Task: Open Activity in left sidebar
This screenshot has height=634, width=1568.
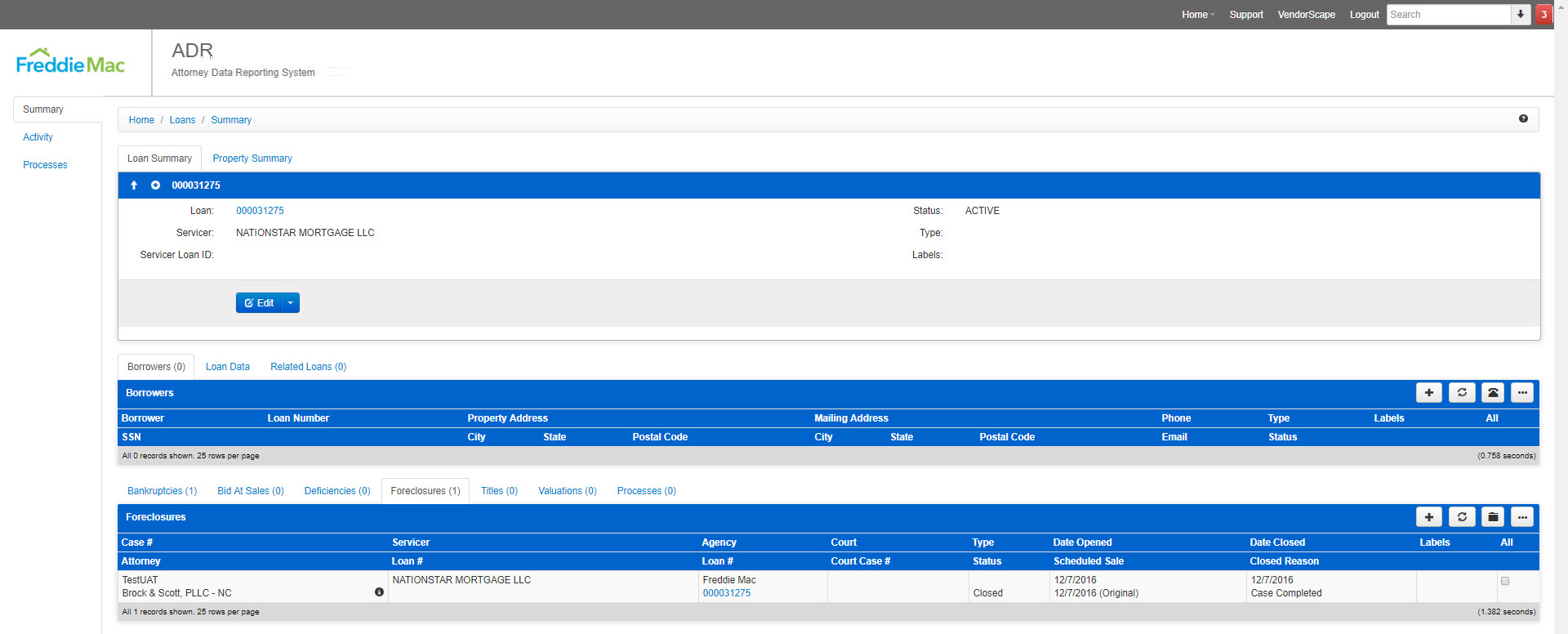Action: pyautogui.click(x=38, y=137)
